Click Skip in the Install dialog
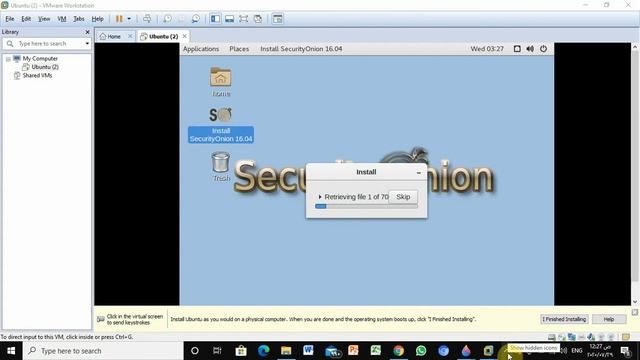This screenshot has height=360, width=640. tap(403, 197)
